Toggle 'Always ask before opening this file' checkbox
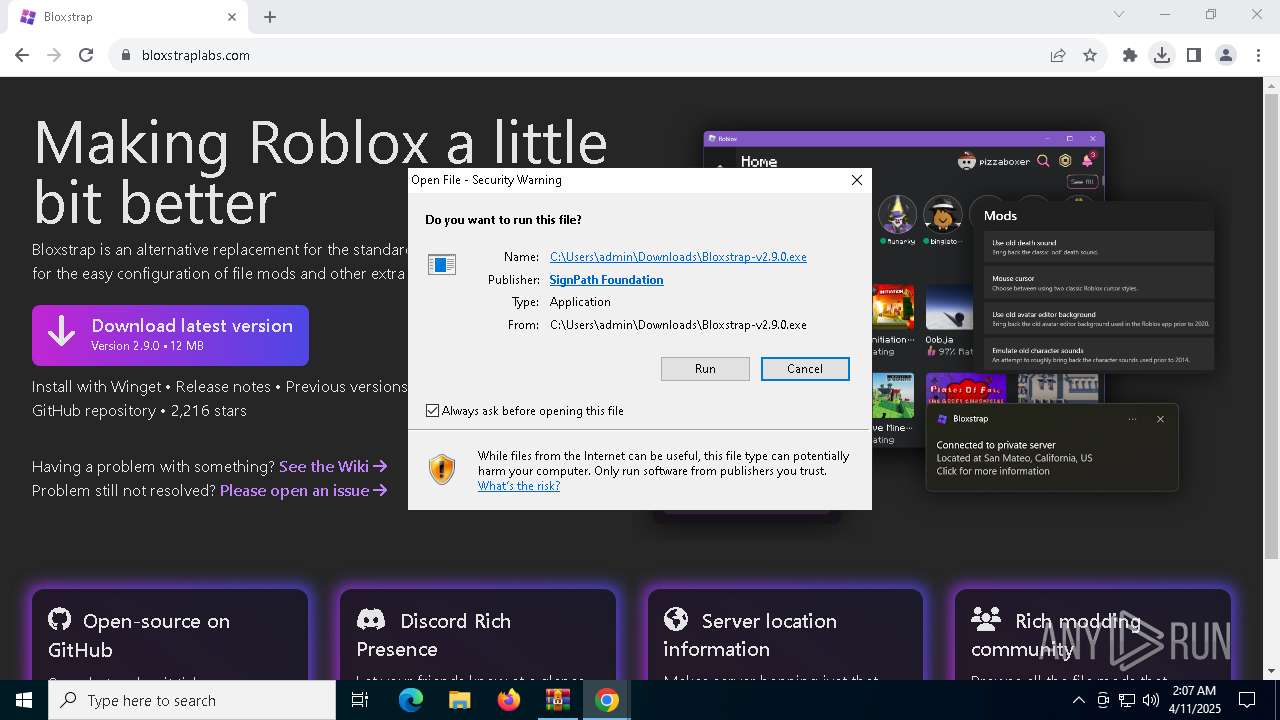 pos(433,411)
